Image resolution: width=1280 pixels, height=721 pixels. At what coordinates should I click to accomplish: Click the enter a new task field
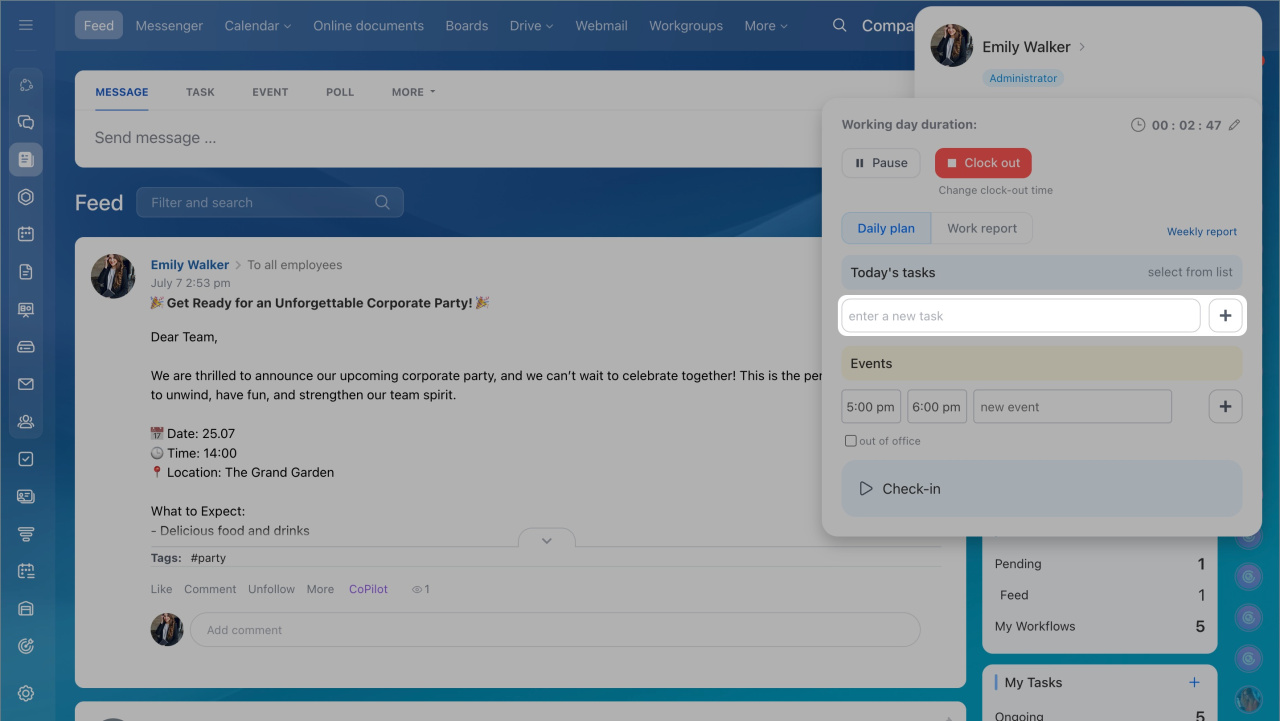1020,316
